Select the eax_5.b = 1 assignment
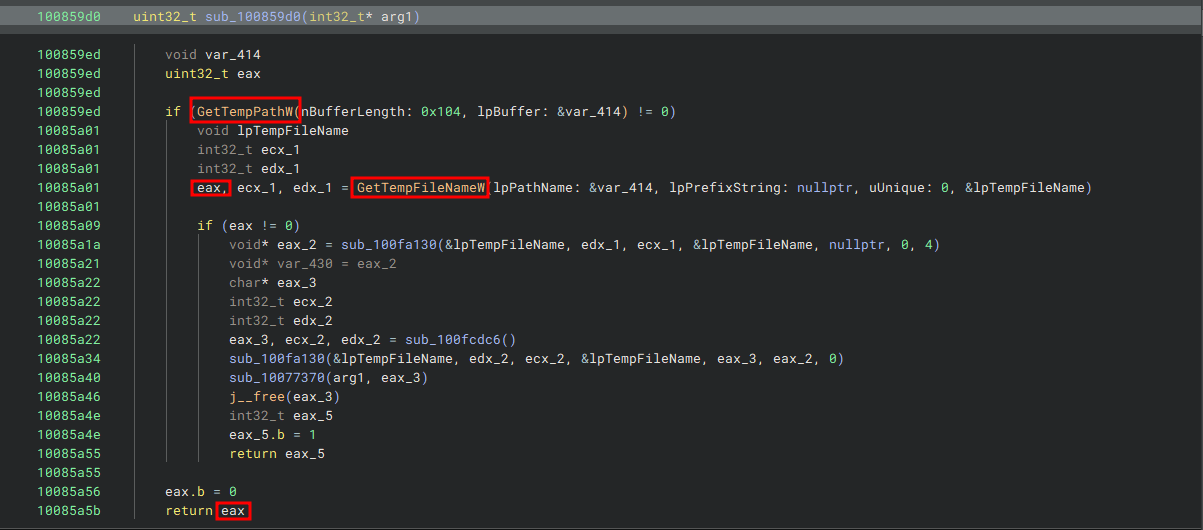 273,434
